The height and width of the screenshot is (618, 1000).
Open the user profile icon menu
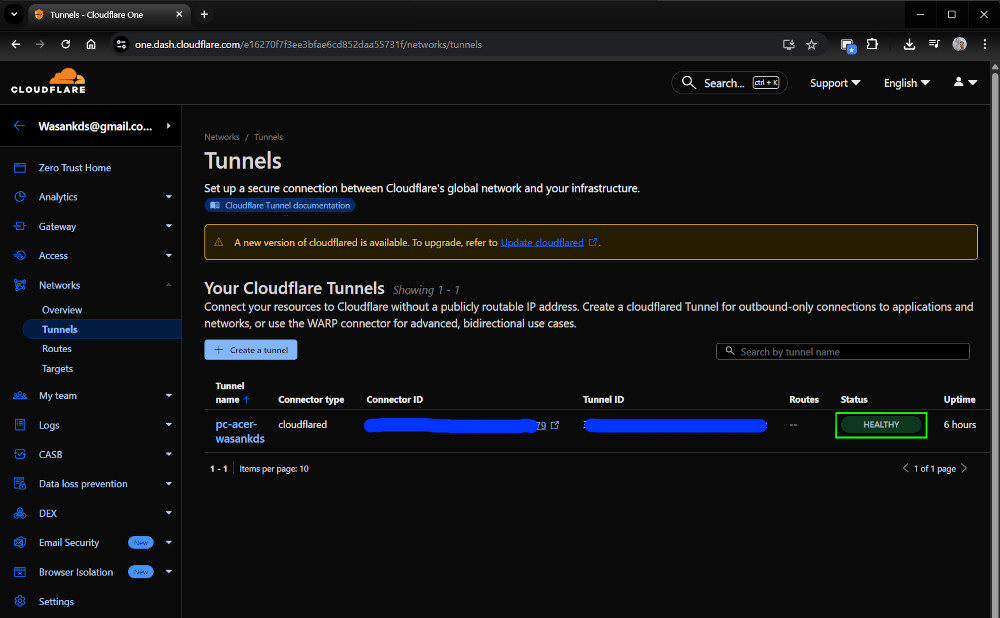964,83
